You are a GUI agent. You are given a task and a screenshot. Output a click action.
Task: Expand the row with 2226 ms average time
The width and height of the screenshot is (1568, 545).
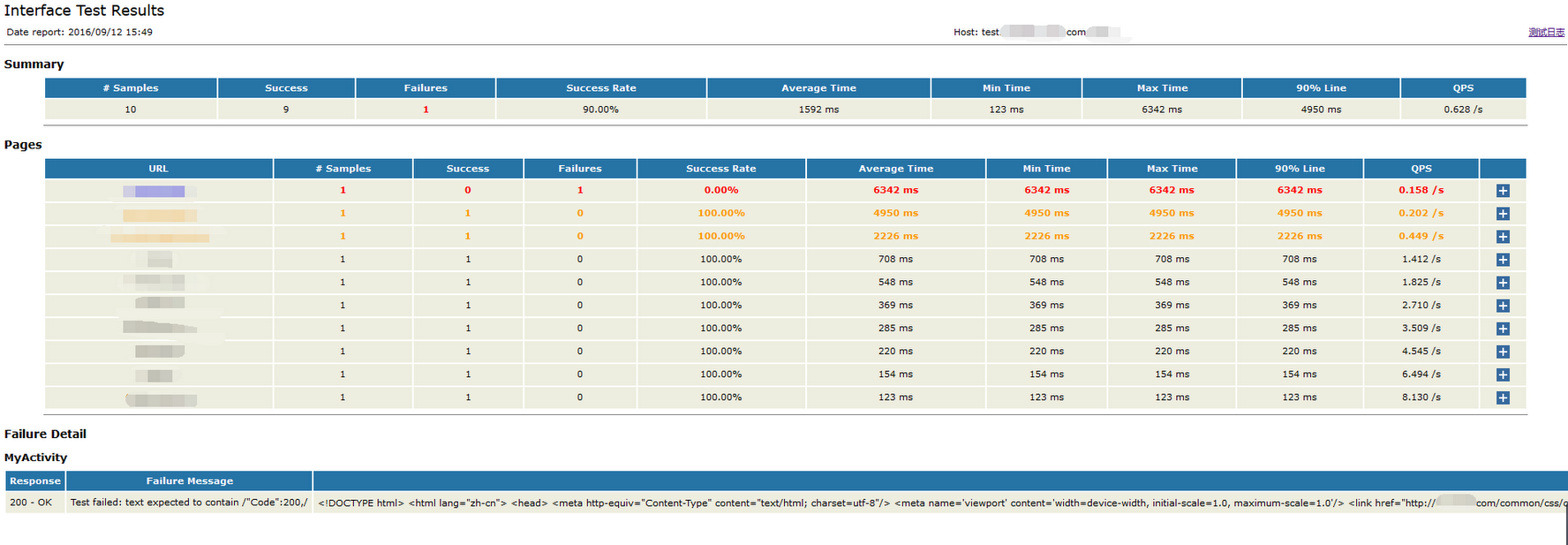point(1503,237)
